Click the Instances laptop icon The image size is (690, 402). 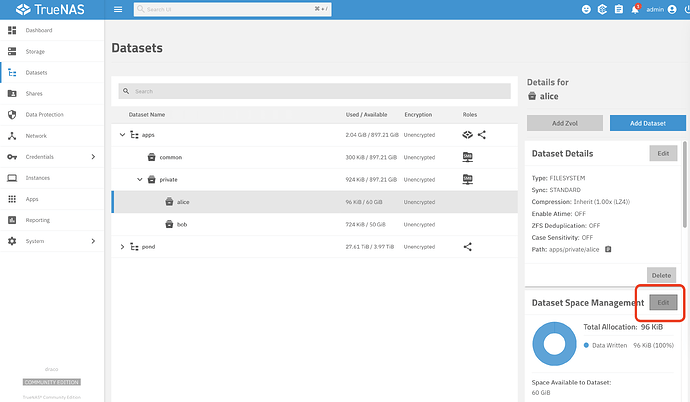point(12,178)
